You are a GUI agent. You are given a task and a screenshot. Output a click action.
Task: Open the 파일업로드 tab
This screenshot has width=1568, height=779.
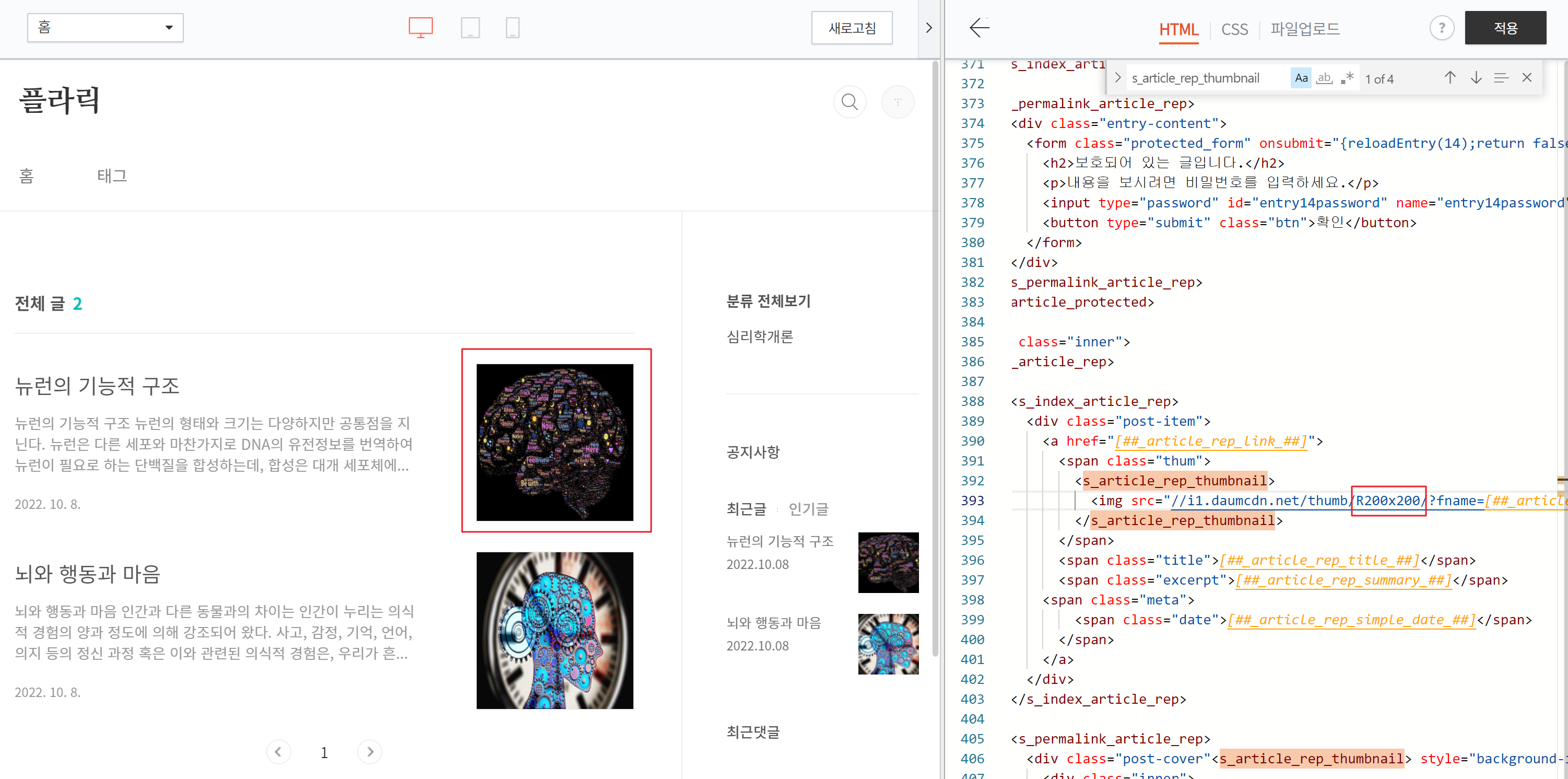tap(1304, 29)
